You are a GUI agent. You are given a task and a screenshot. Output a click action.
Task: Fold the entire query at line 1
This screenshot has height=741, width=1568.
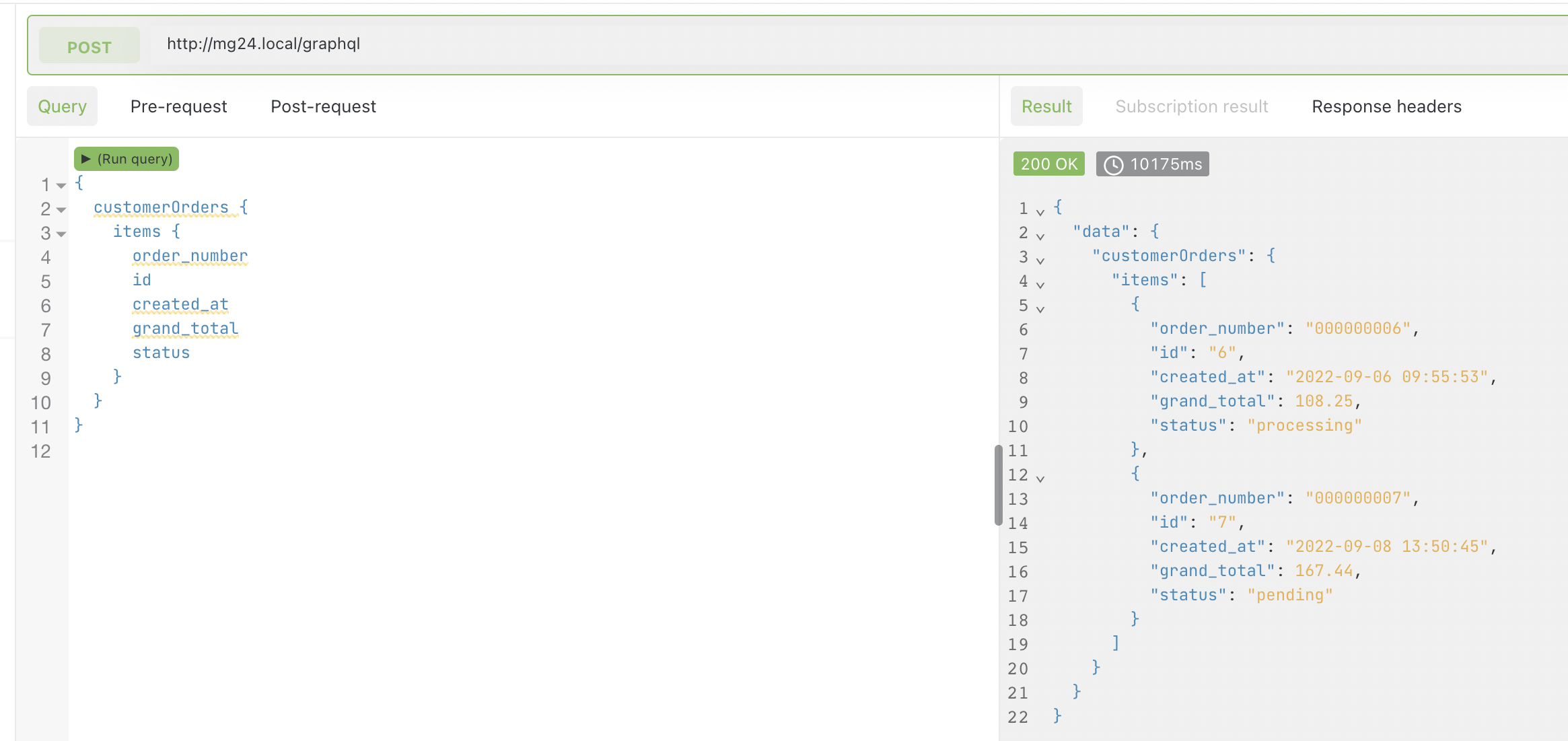tap(60, 185)
